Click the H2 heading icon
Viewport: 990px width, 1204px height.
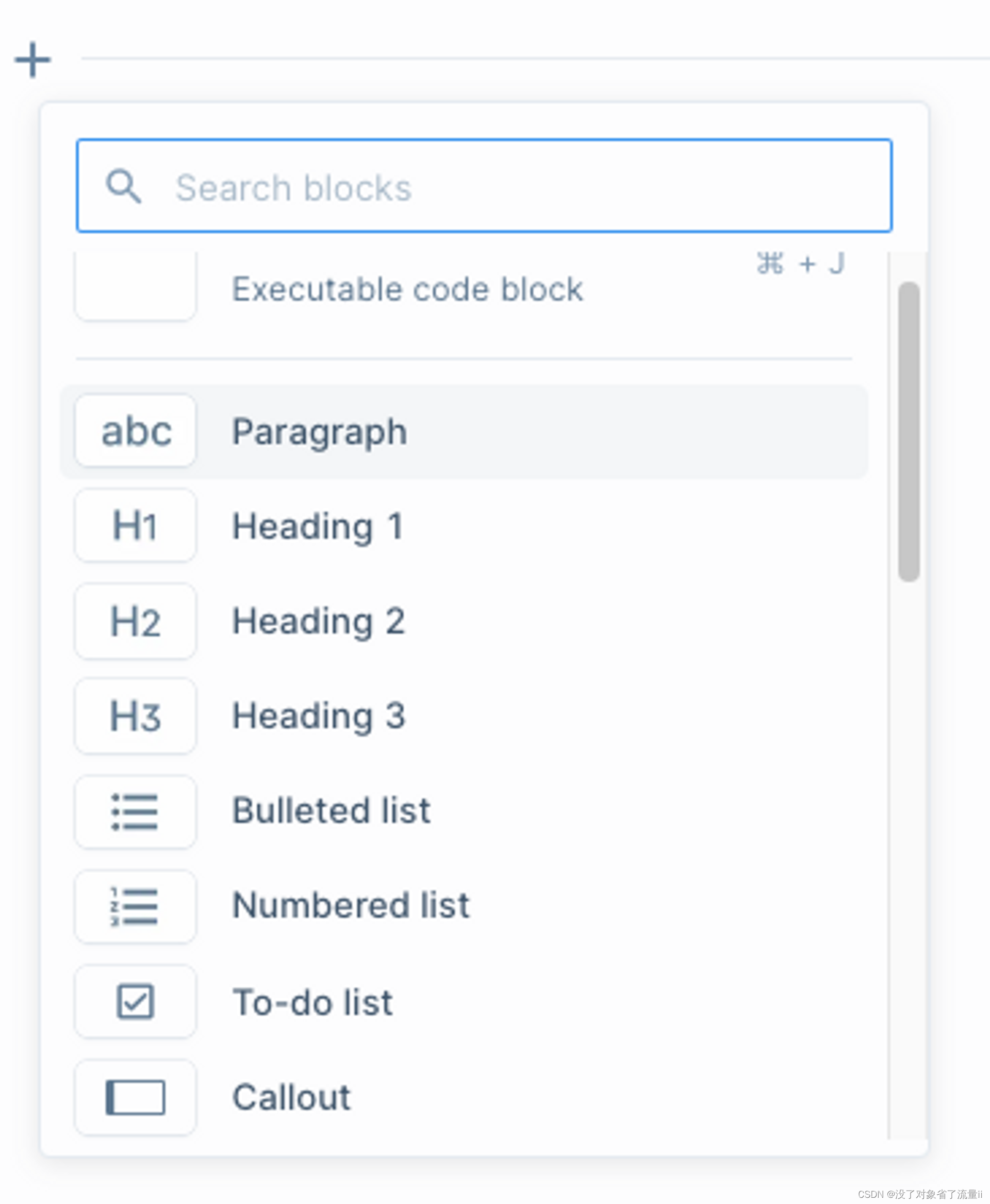[x=136, y=621]
